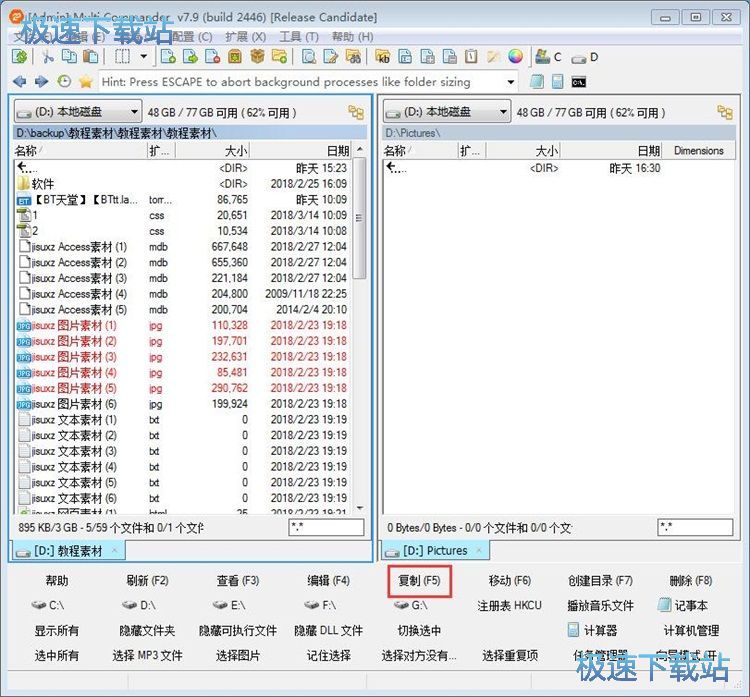Click the G:\ drive button
750x697 pixels.
[411, 606]
